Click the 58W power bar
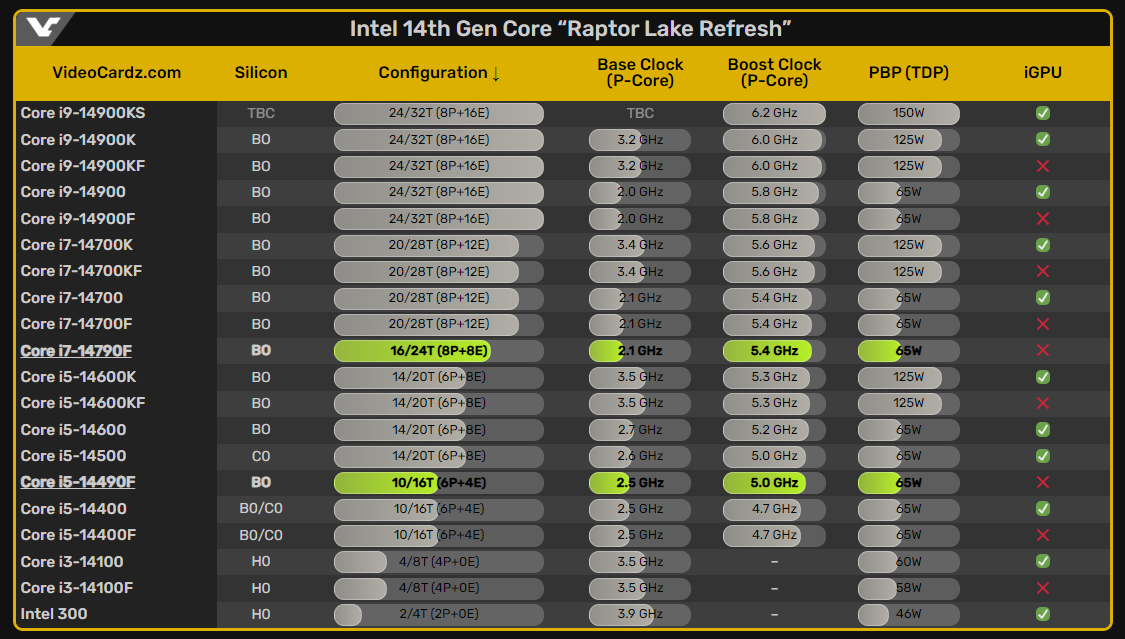This screenshot has height=639, width=1125. point(908,588)
